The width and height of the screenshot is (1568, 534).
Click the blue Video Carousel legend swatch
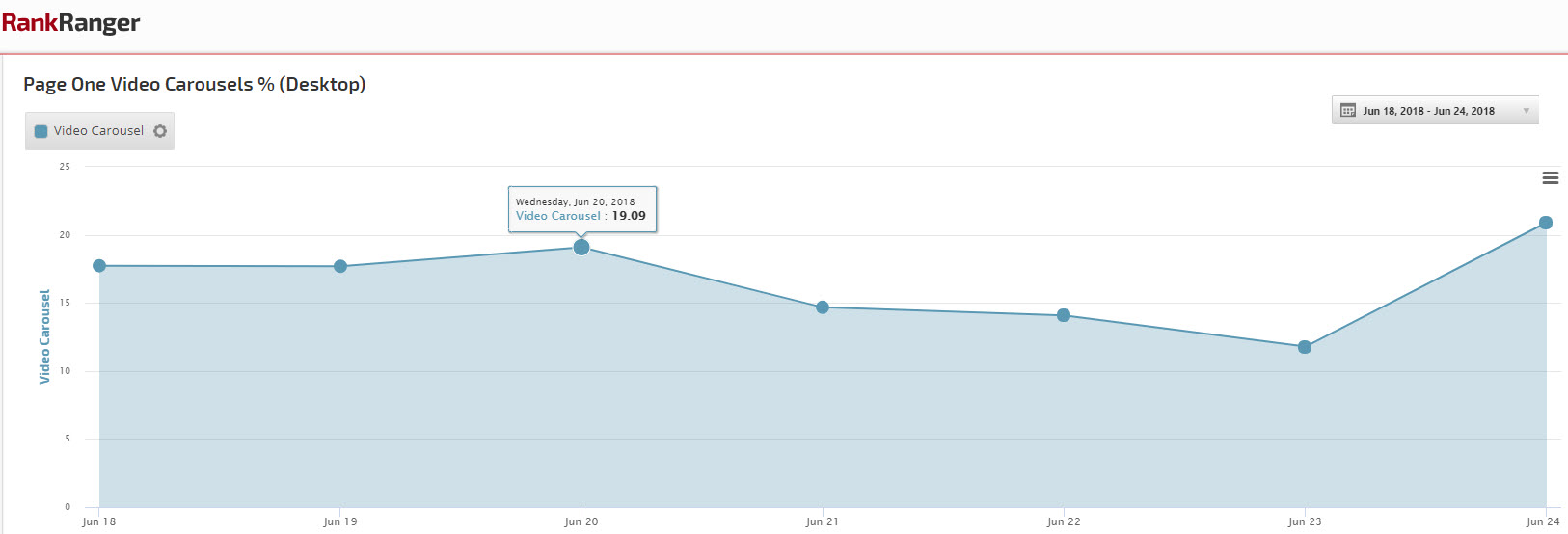click(x=41, y=131)
